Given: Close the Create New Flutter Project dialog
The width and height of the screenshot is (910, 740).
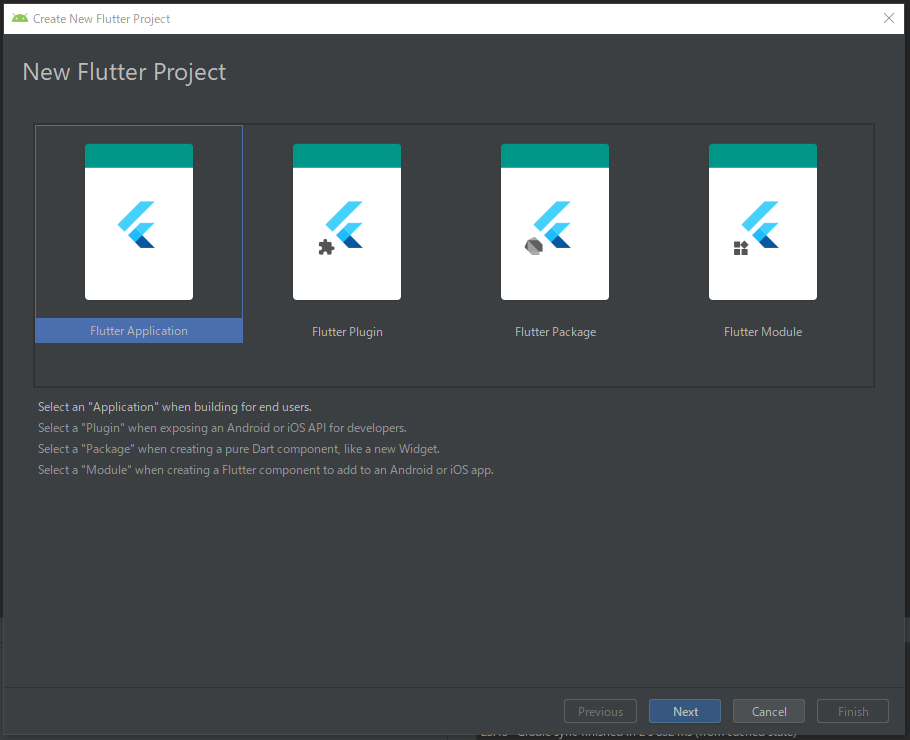Looking at the screenshot, I should [x=889, y=19].
